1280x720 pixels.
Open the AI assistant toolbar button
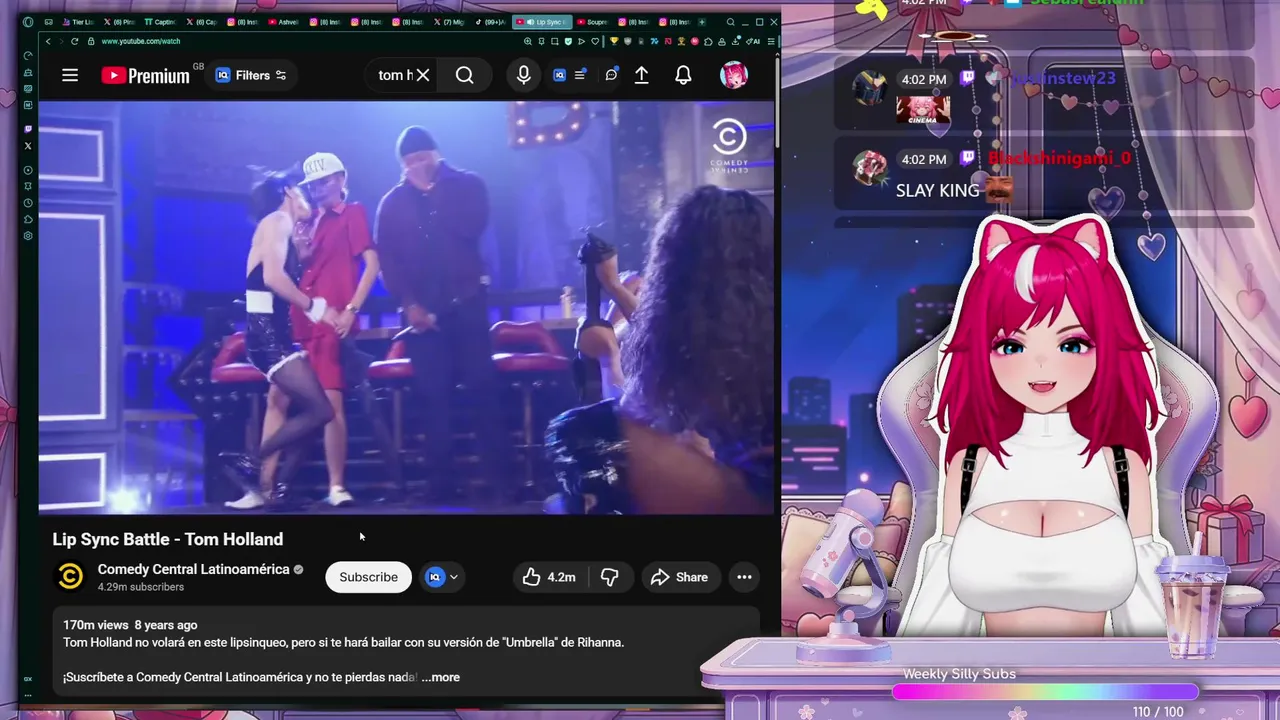click(753, 41)
